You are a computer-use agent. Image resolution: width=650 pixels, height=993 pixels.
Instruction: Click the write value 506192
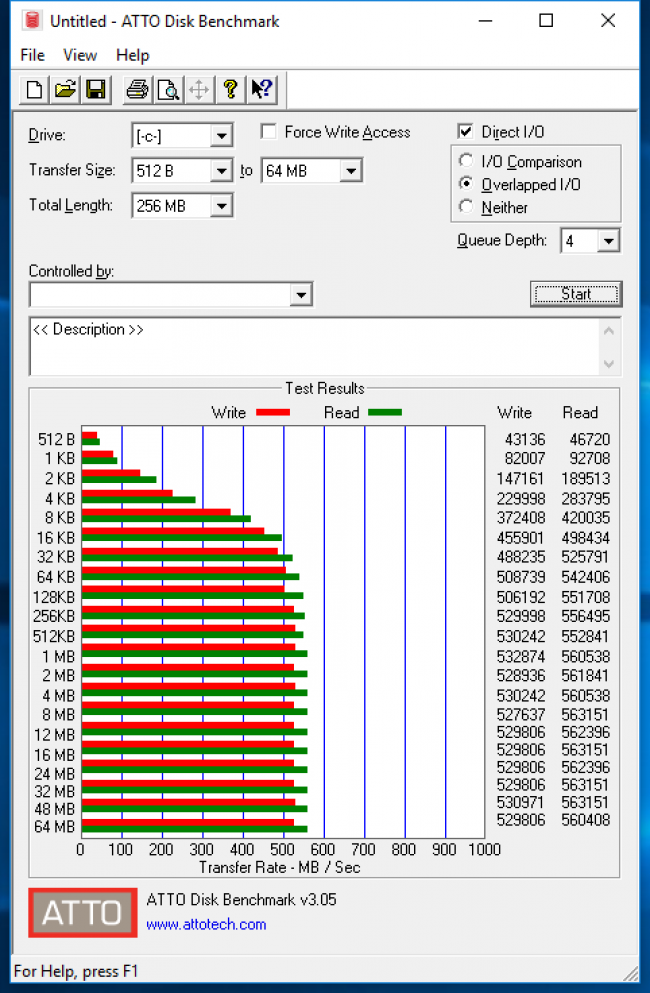pos(521,597)
